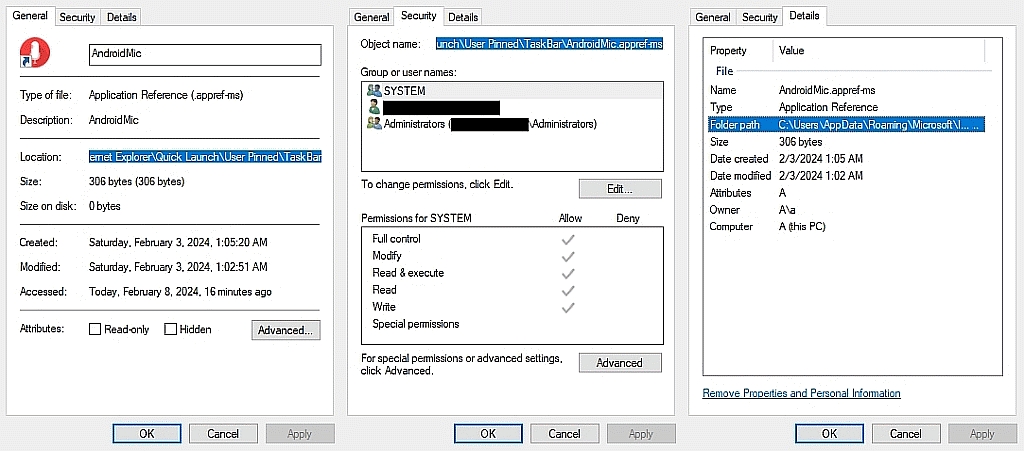
Task: Select the Computer A (this PC) row
Action: click(x=846, y=226)
